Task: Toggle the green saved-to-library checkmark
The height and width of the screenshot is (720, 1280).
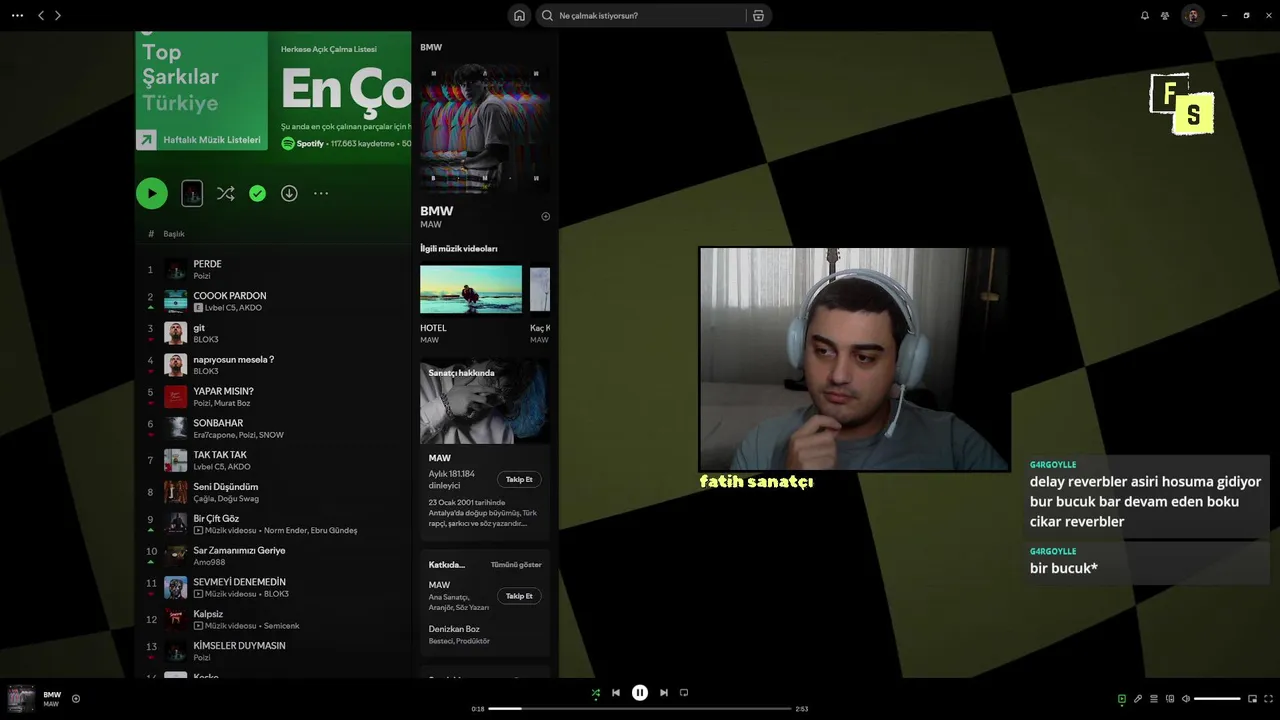Action: tap(258, 193)
